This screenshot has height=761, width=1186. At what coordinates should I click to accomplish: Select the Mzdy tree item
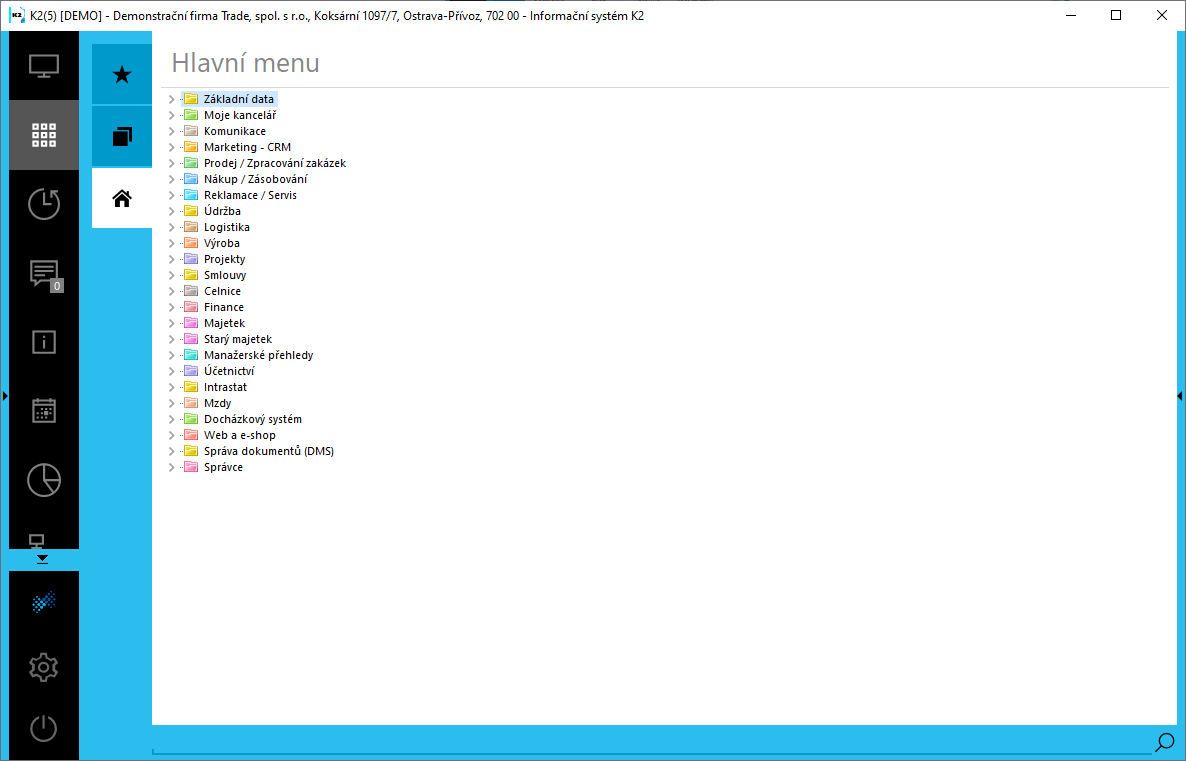pos(217,403)
